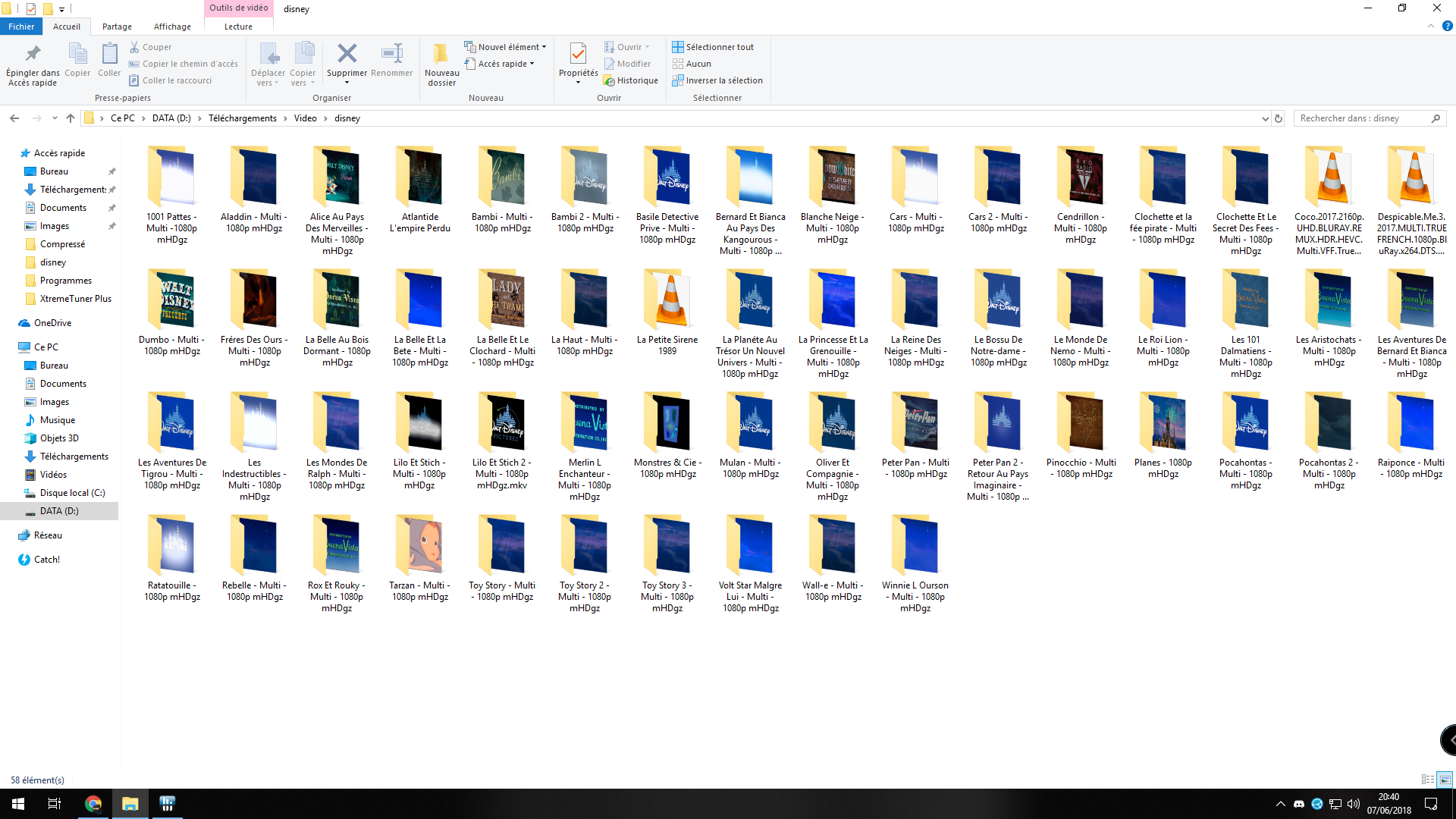Switch to the Partage tab
1456x819 pixels.
(117, 27)
